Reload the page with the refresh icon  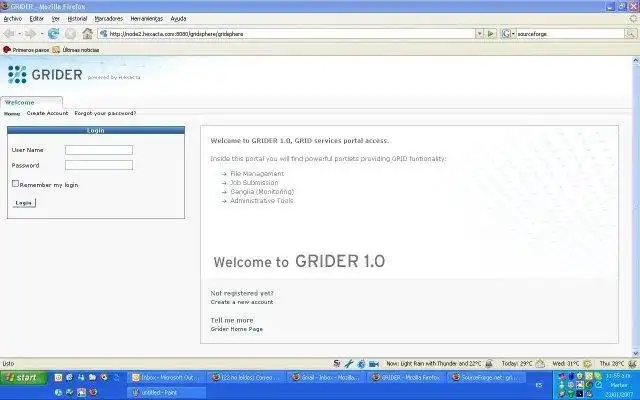(x=53, y=33)
